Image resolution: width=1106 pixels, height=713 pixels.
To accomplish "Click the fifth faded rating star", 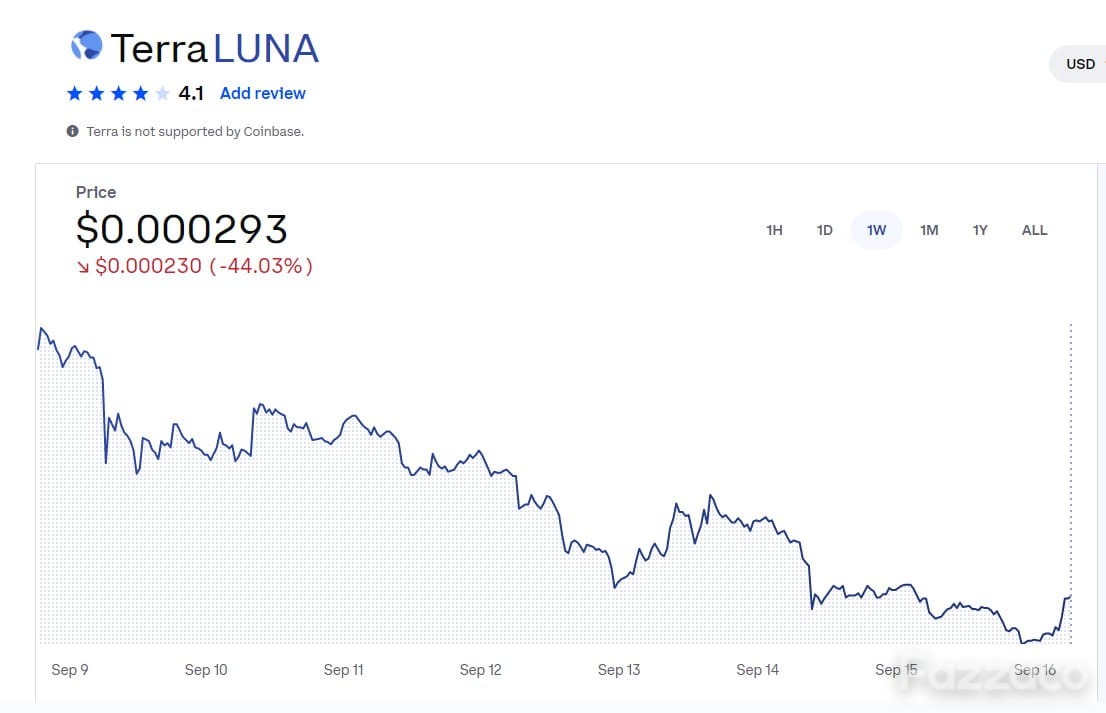I will 162,93.
